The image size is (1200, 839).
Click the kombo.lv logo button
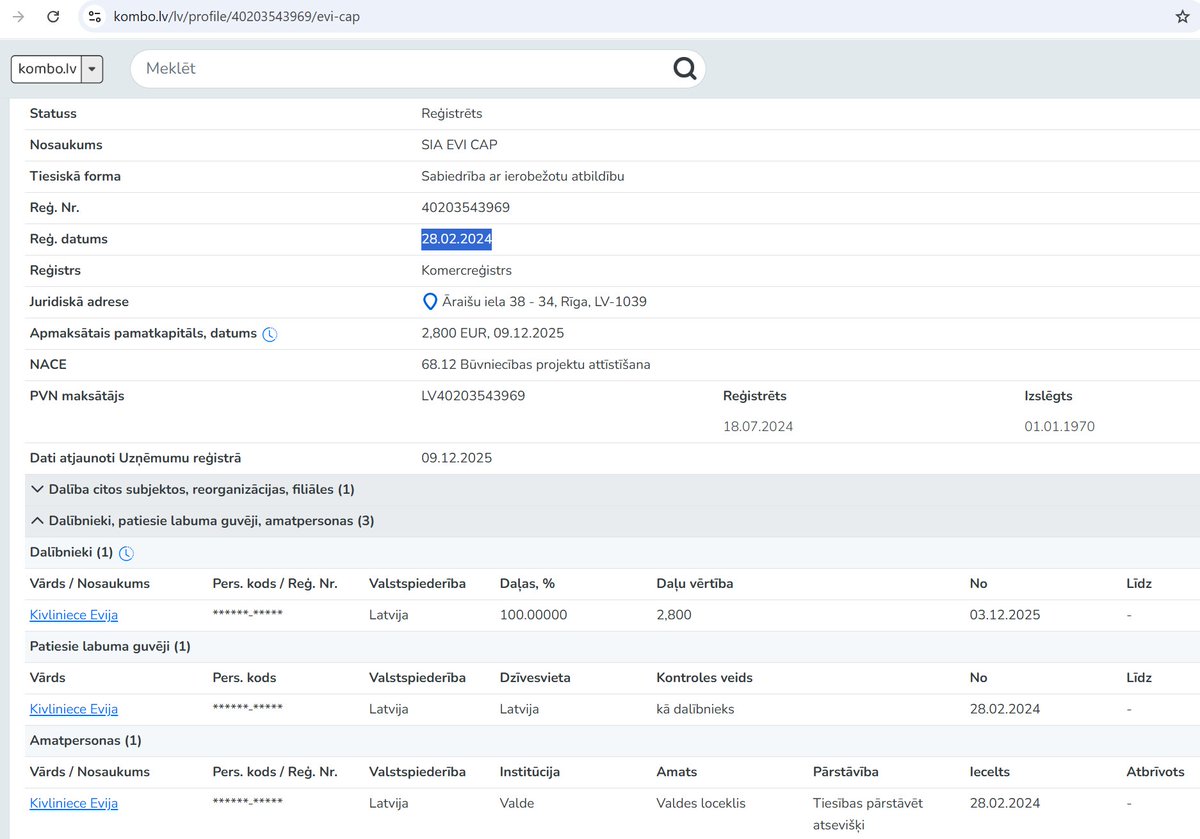click(47, 69)
